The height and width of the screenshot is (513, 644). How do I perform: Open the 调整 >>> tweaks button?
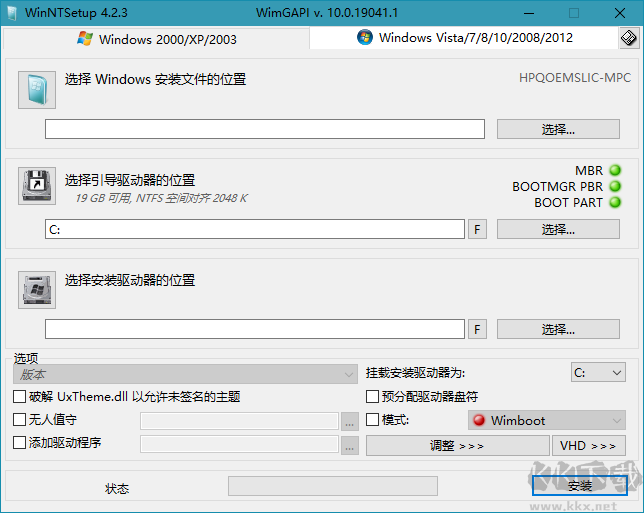tap(457, 446)
